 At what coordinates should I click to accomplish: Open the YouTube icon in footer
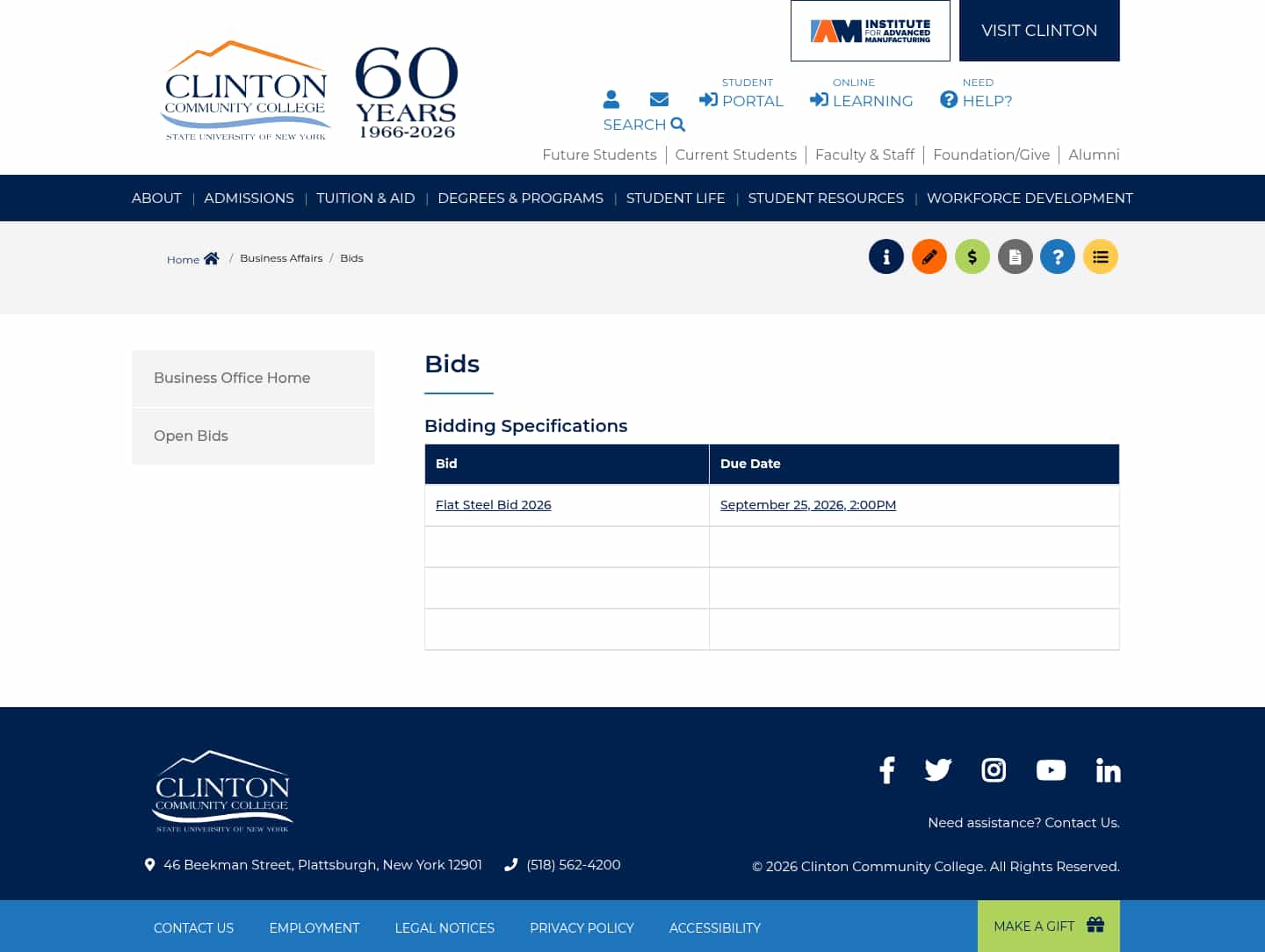[x=1051, y=770]
